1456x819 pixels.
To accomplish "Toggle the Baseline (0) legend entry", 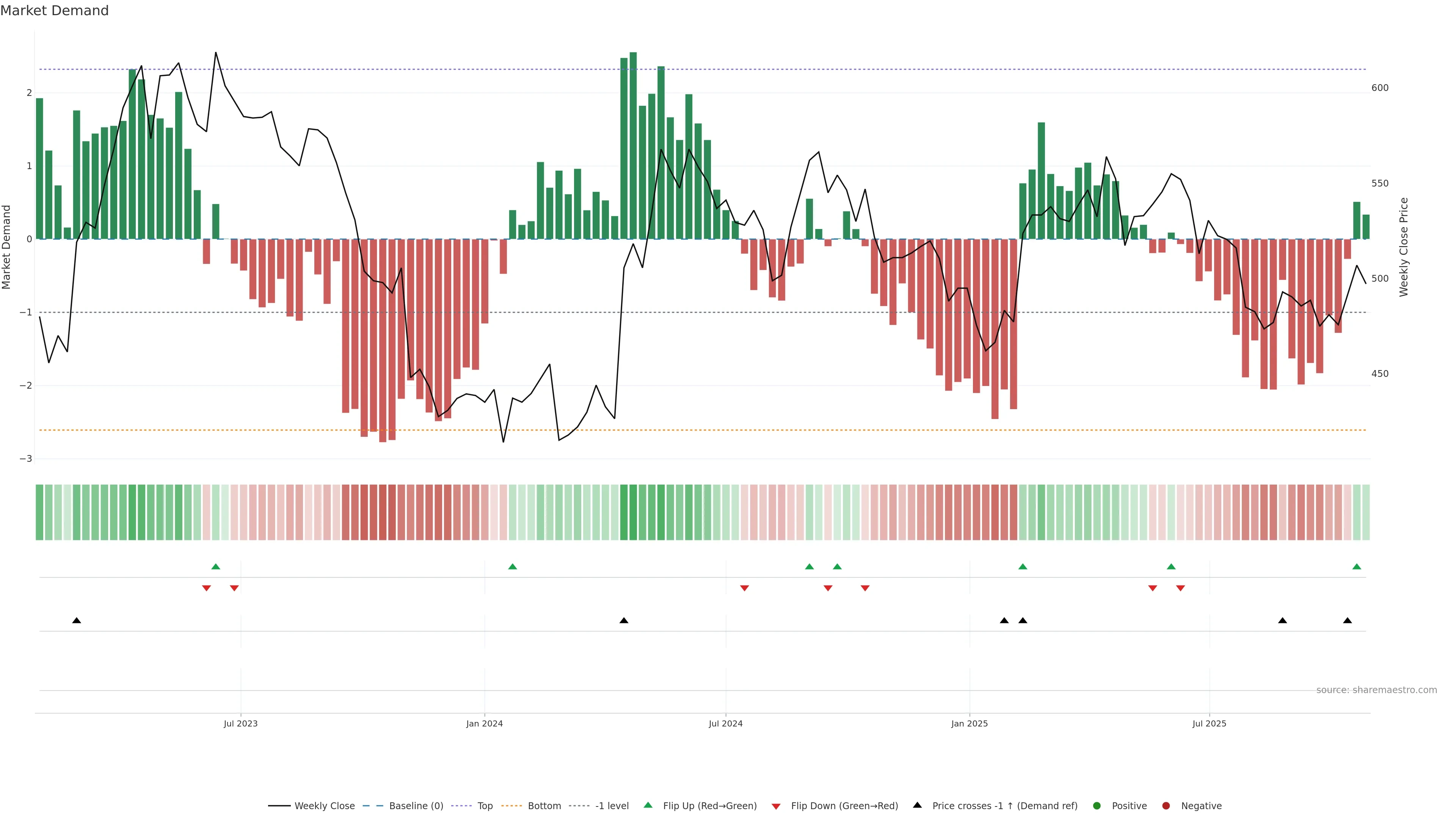I will [416, 805].
